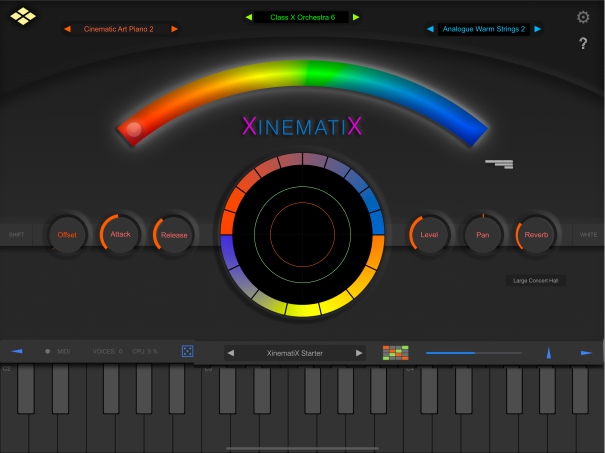Click the Attack knob
605x453 pixels.
(x=120, y=234)
